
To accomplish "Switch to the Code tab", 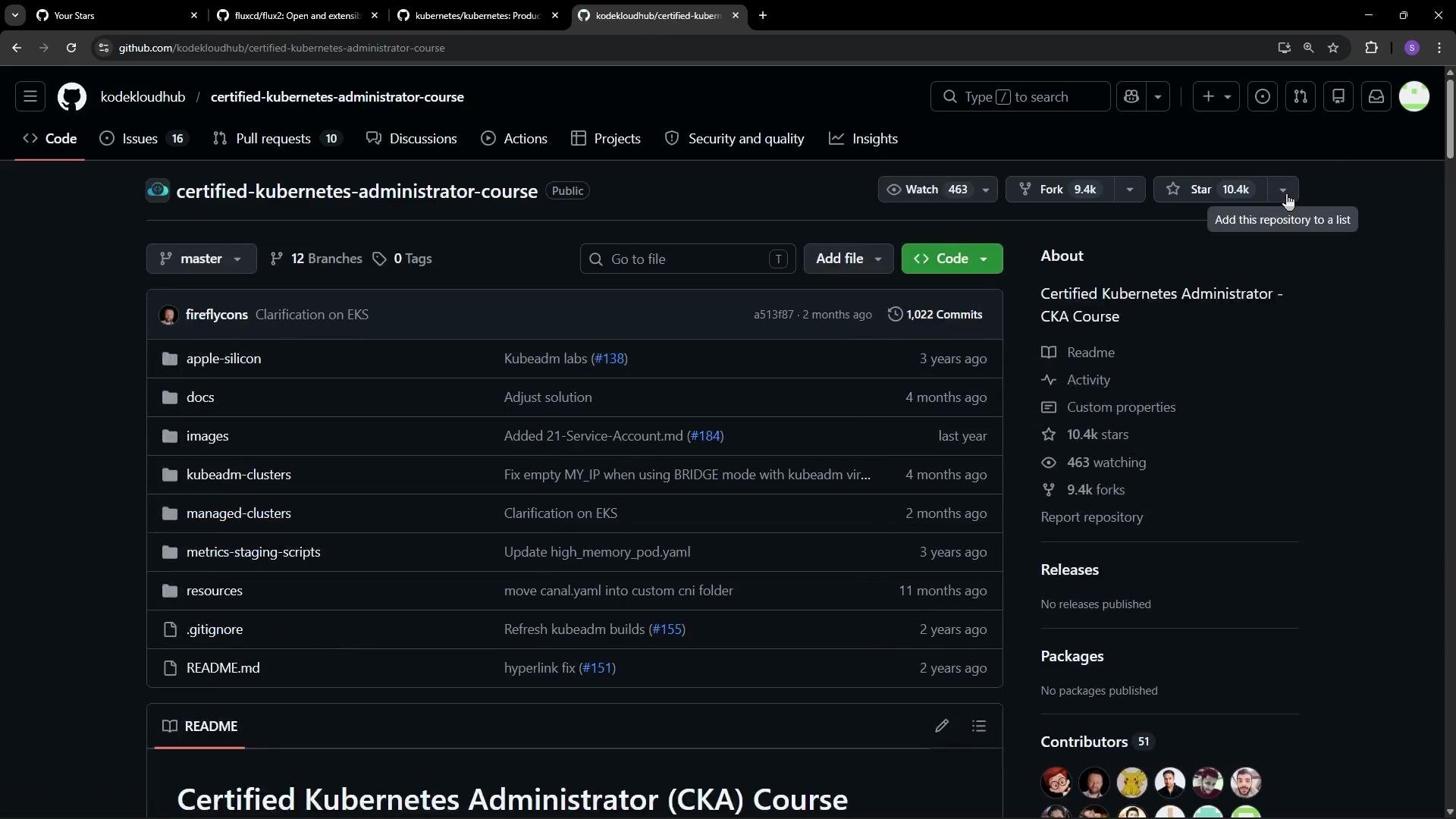I will [x=50, y=139].
